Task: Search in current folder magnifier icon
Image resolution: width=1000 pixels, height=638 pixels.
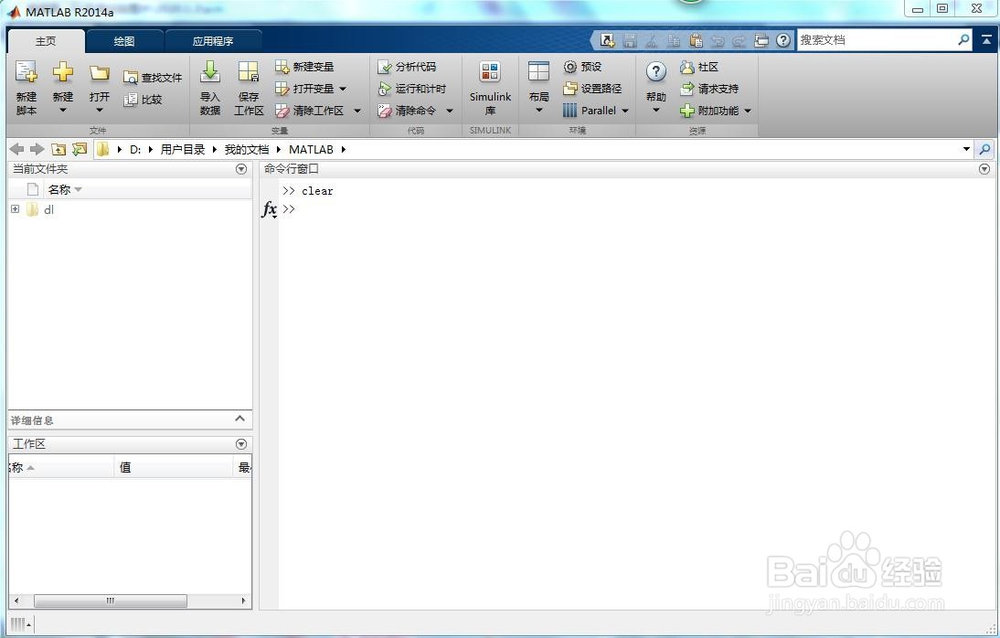Action: tap(985, 149)
